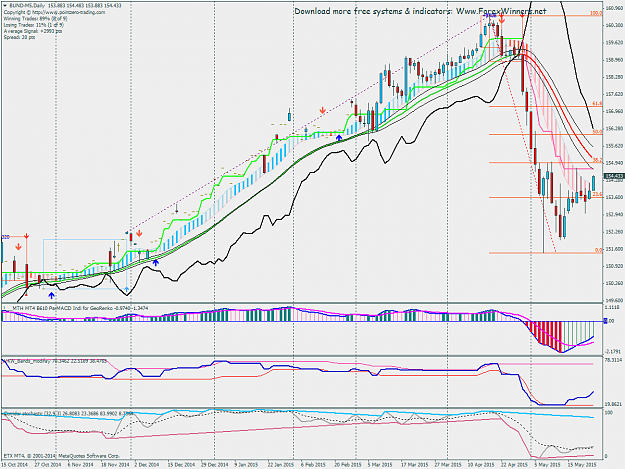Click the PaMACD indicator label for GeoRenko
The image size is (625, 469).
coord(76,308)
